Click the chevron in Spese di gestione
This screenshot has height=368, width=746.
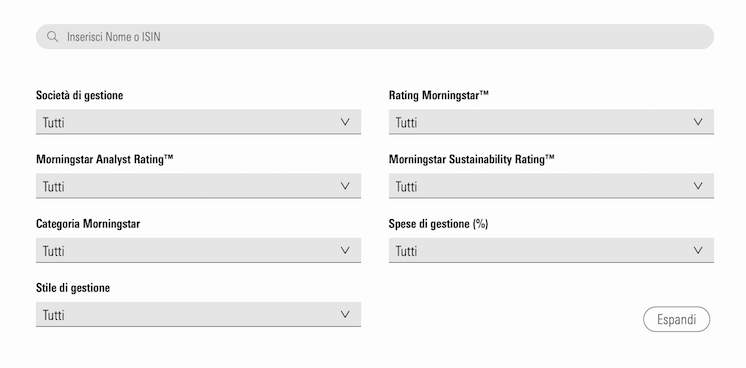[x=698, y=250]
